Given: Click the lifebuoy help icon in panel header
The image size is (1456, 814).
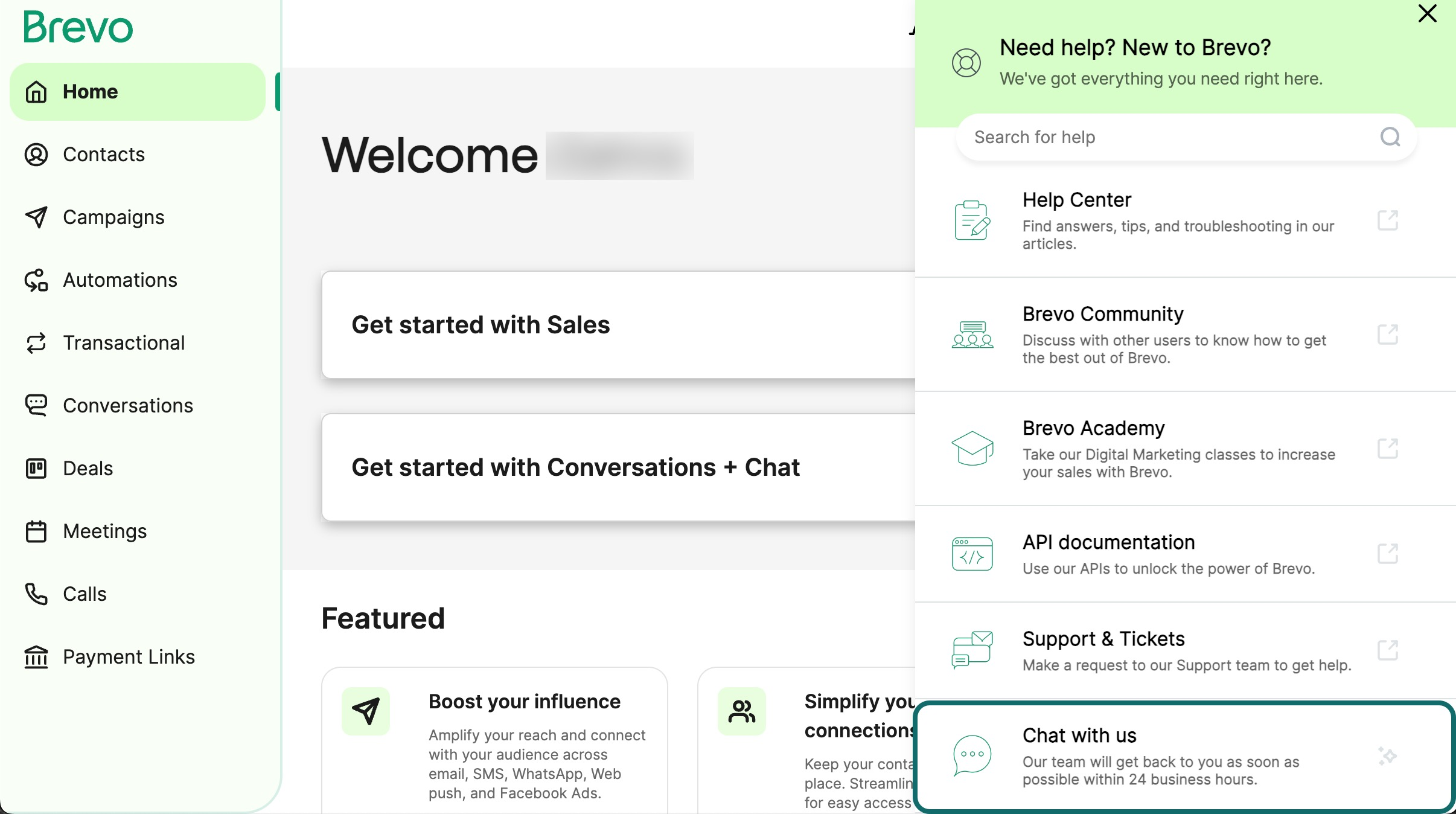Looking at the screenshot, I should [x=966, y=63].
